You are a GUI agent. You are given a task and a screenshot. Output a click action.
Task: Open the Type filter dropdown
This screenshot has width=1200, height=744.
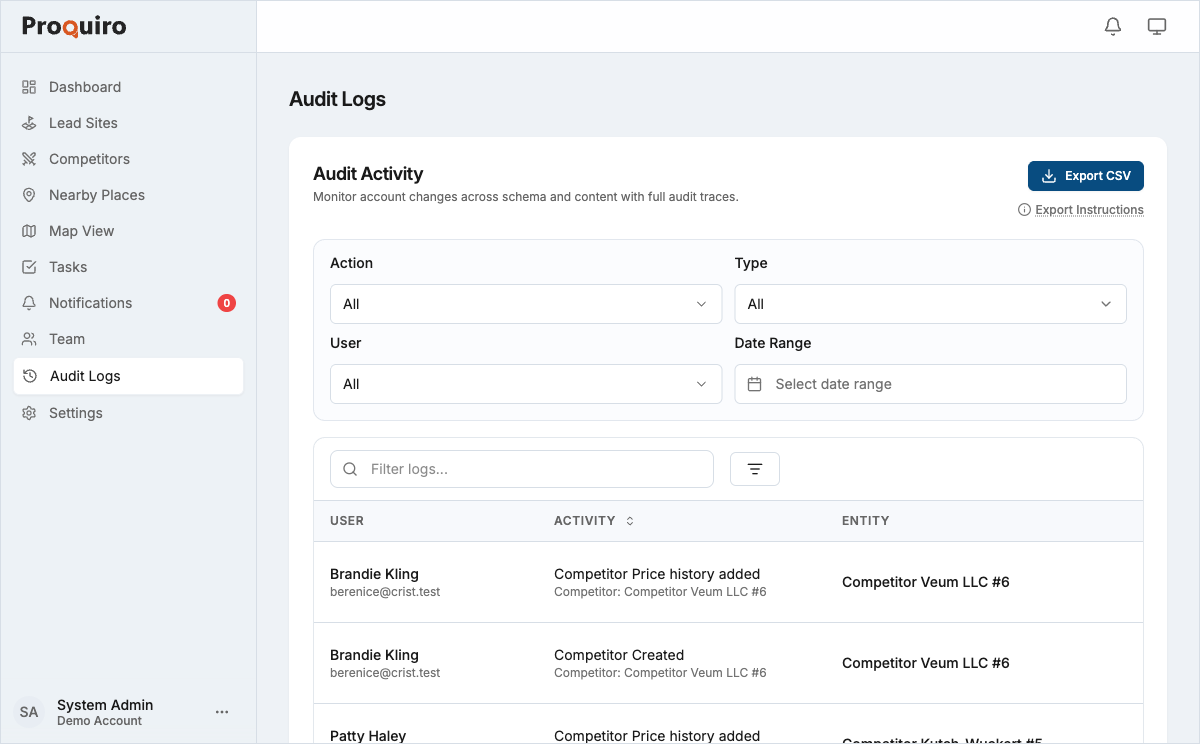click(x=930, y=303)
